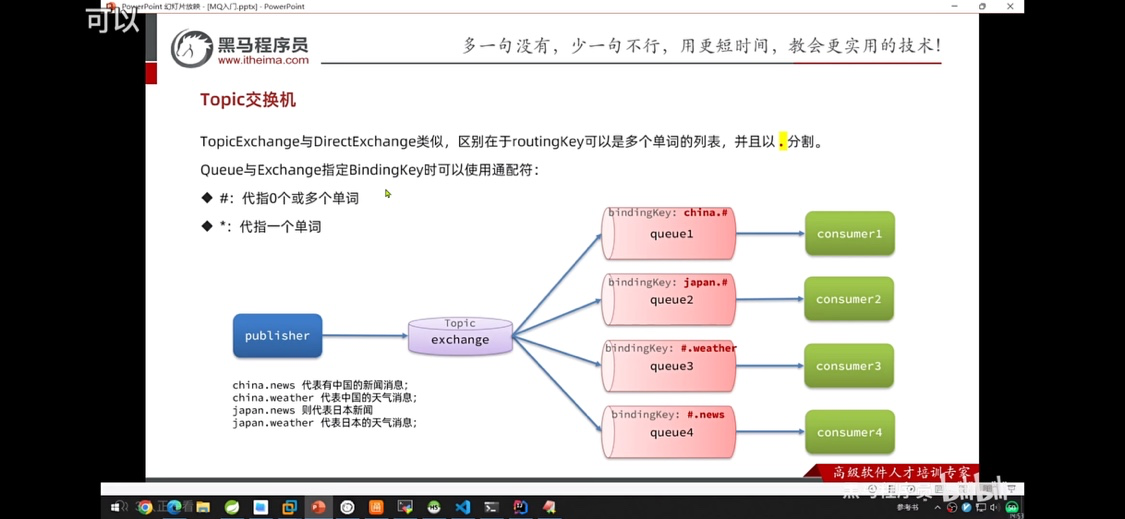Open the overlapping blue-orange squares taskbar app

coord(289,507)
